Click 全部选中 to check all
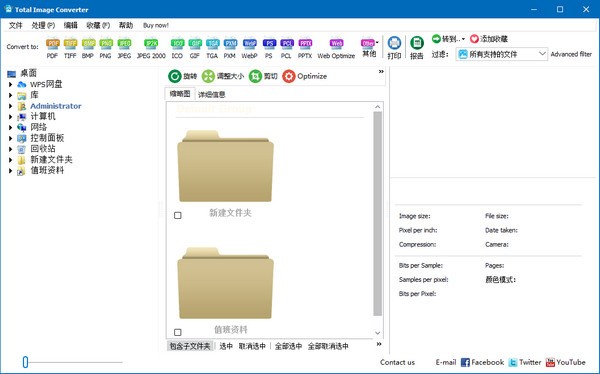Viewport: 600px width, 374px height. tap(289, 346)
